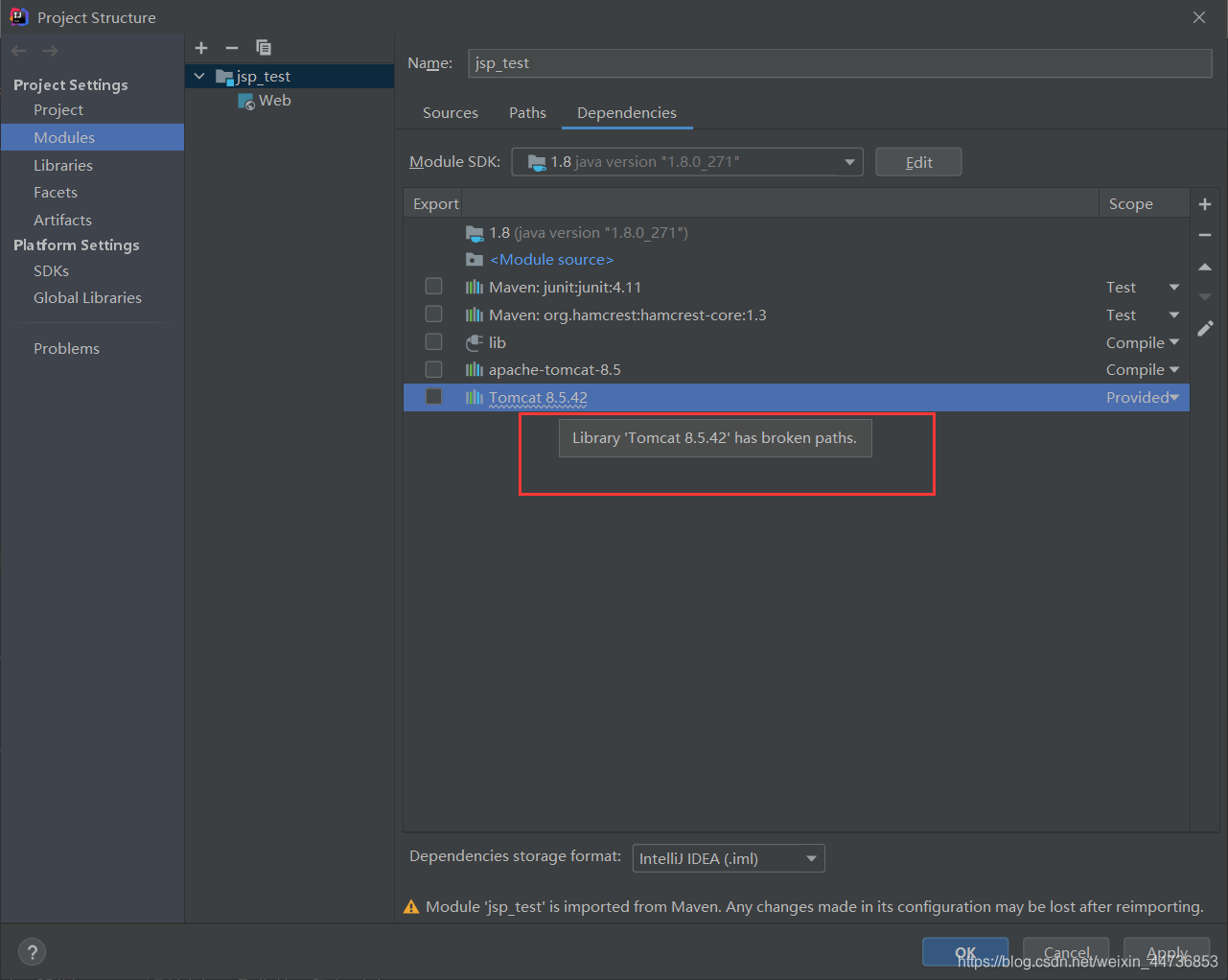The height and width of the screenshot is (980, 1228).
Task: Click the Edit button for Module SDK
Action: pyautogui.click(x=918, y=162)
